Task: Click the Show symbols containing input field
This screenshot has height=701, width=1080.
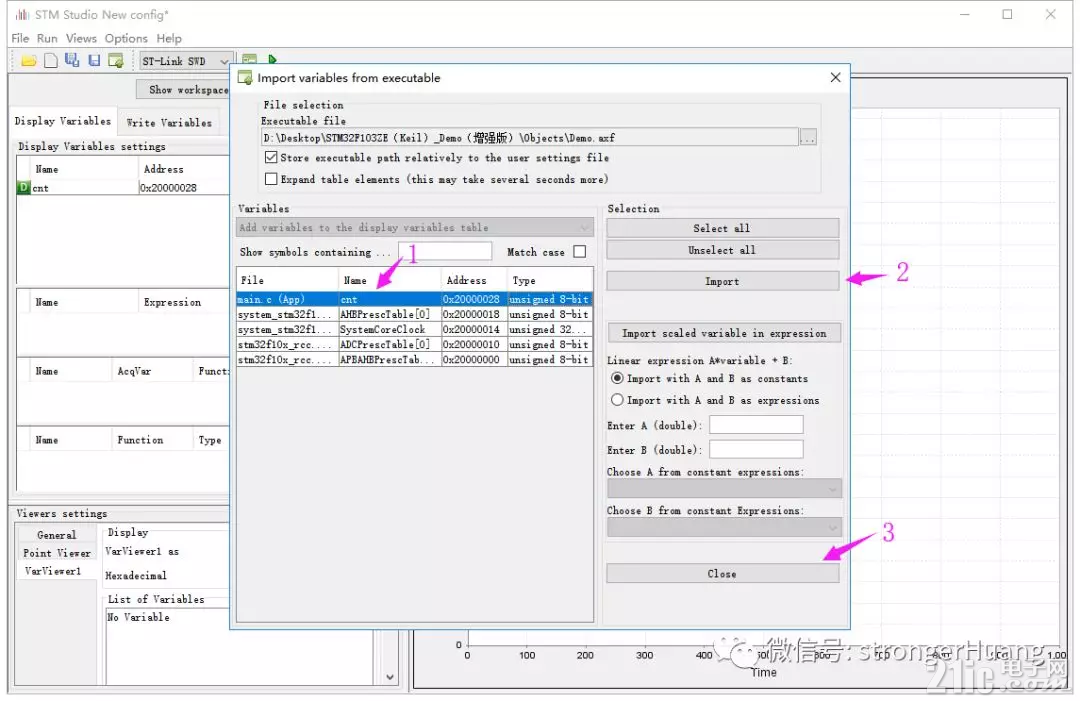Action: coord(445,251)
